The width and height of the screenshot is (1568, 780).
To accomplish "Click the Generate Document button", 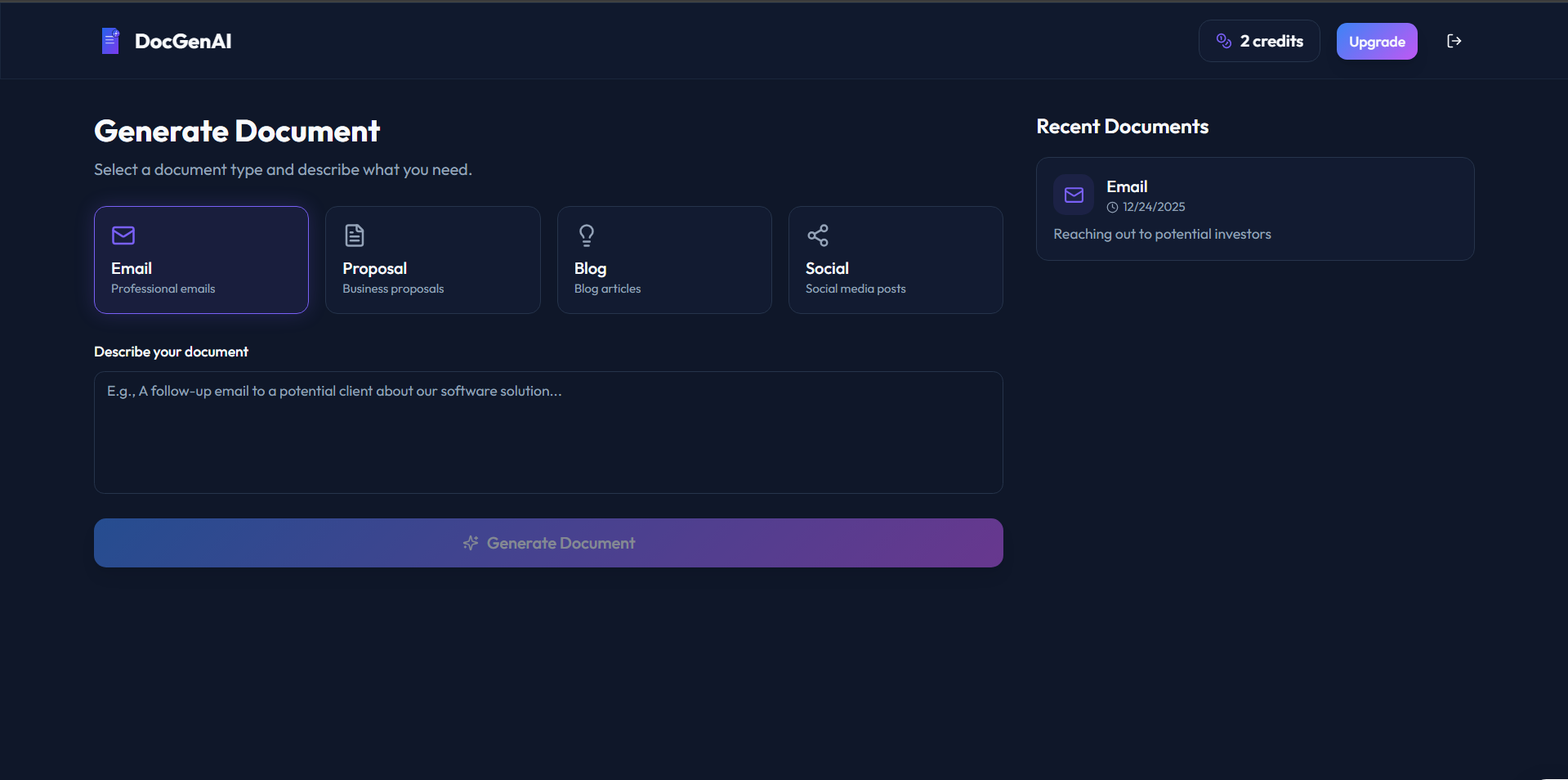I will [x=548, y=543].
